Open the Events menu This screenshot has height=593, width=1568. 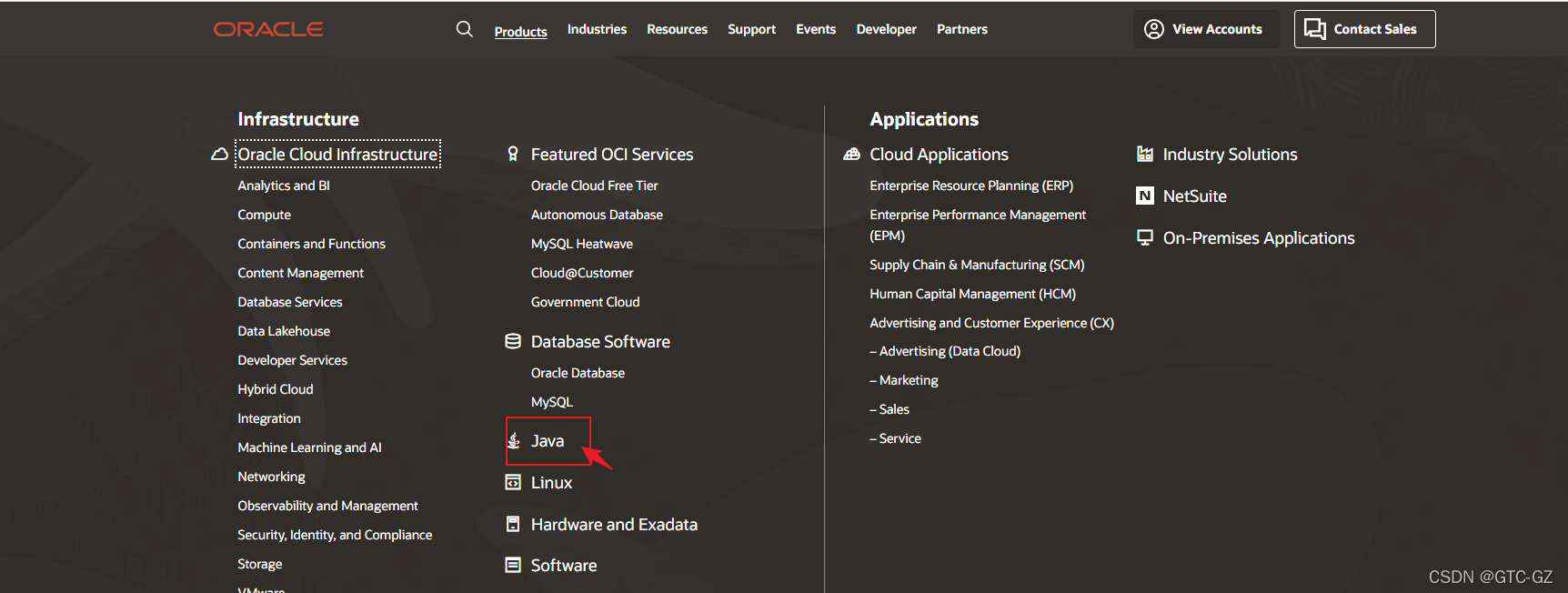(x=816, y=29)
